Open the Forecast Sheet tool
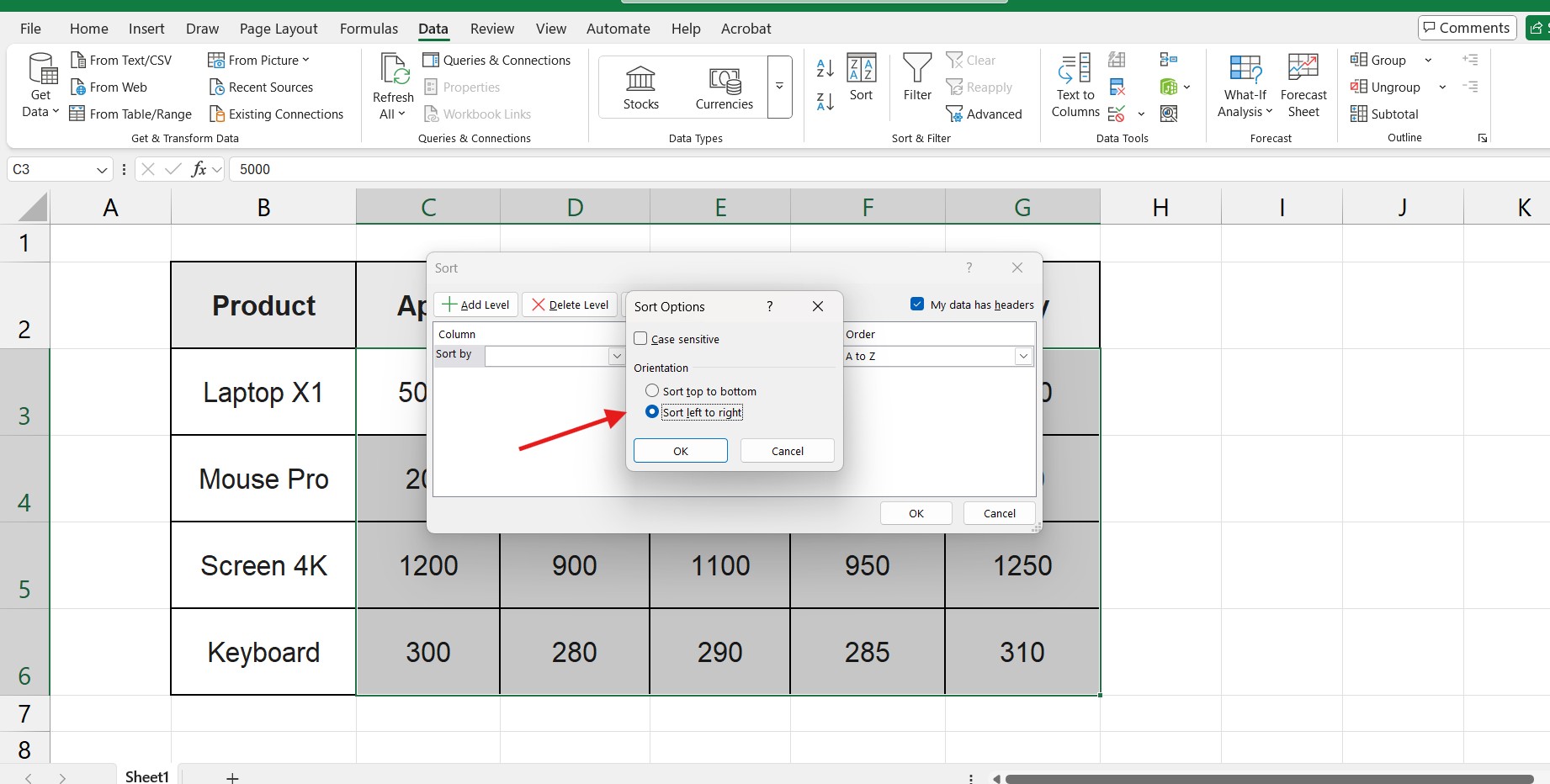Viewport: 1550px width, 784px height. [1303, 84]
